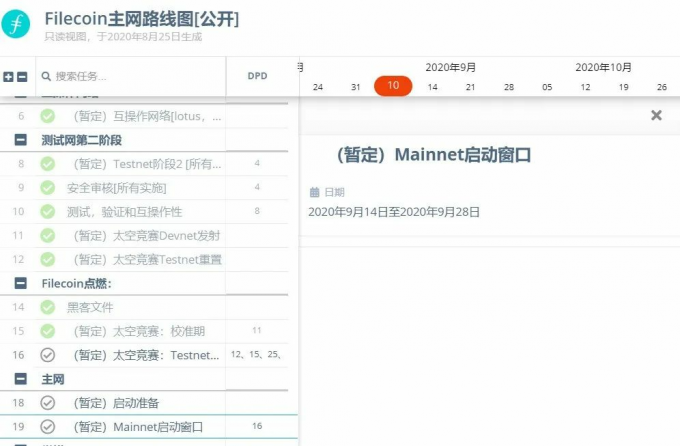Toggle completion check on 太空竞赛Testnet重置 row
680x446 pixels.
click(x=48, y=259)
